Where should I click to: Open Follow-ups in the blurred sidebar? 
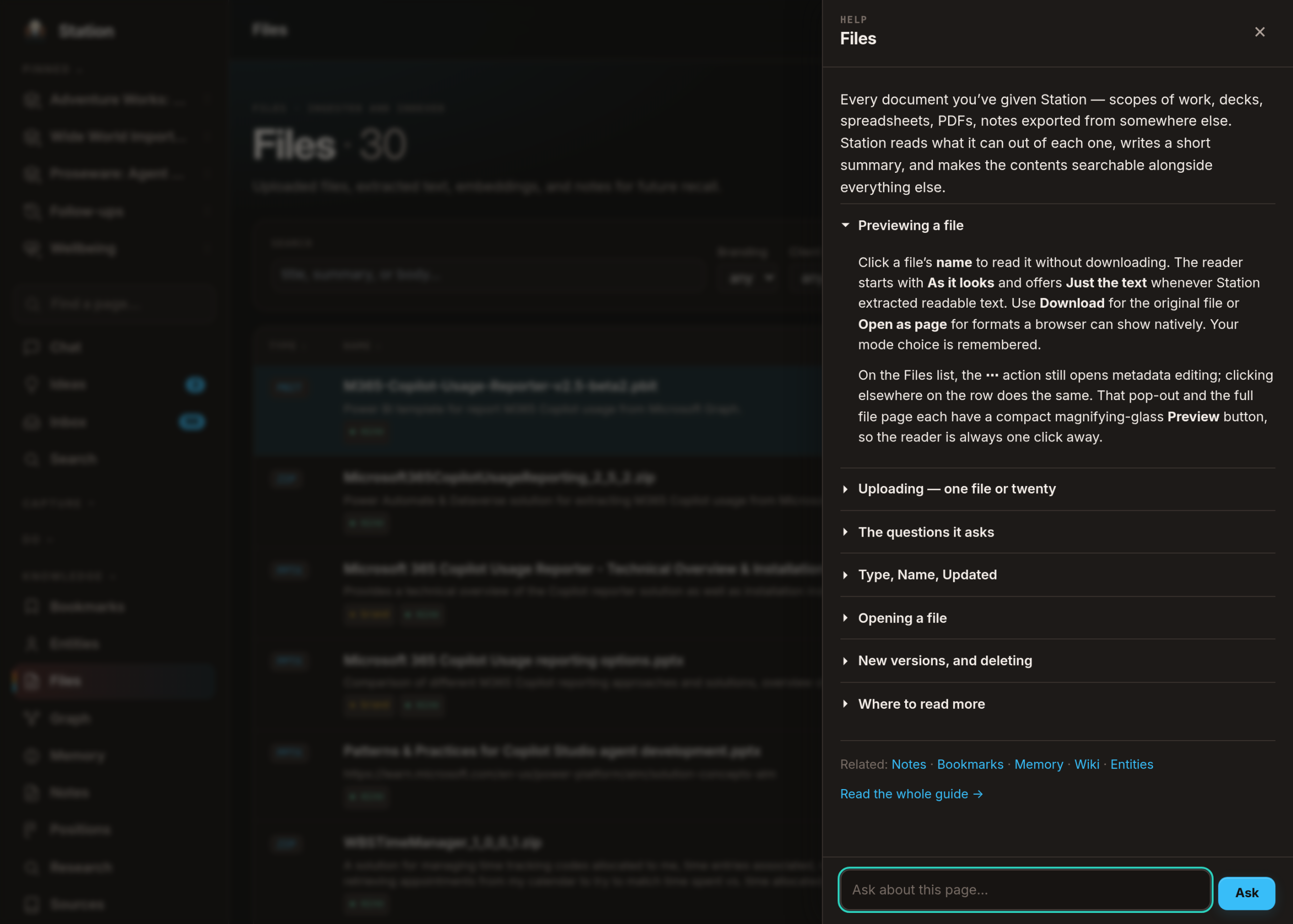tap(114, 212)
